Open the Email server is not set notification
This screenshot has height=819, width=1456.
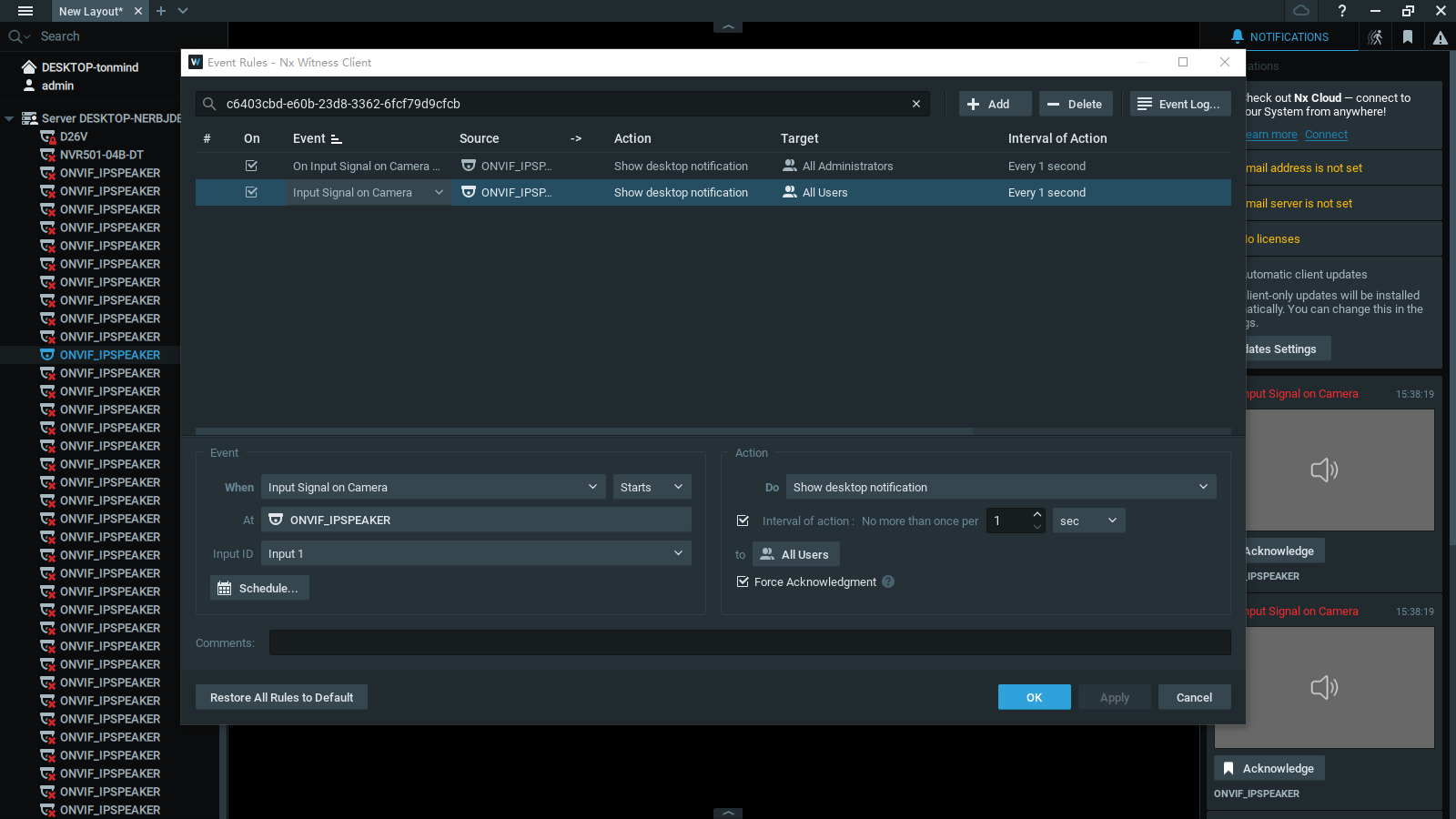1344,204
